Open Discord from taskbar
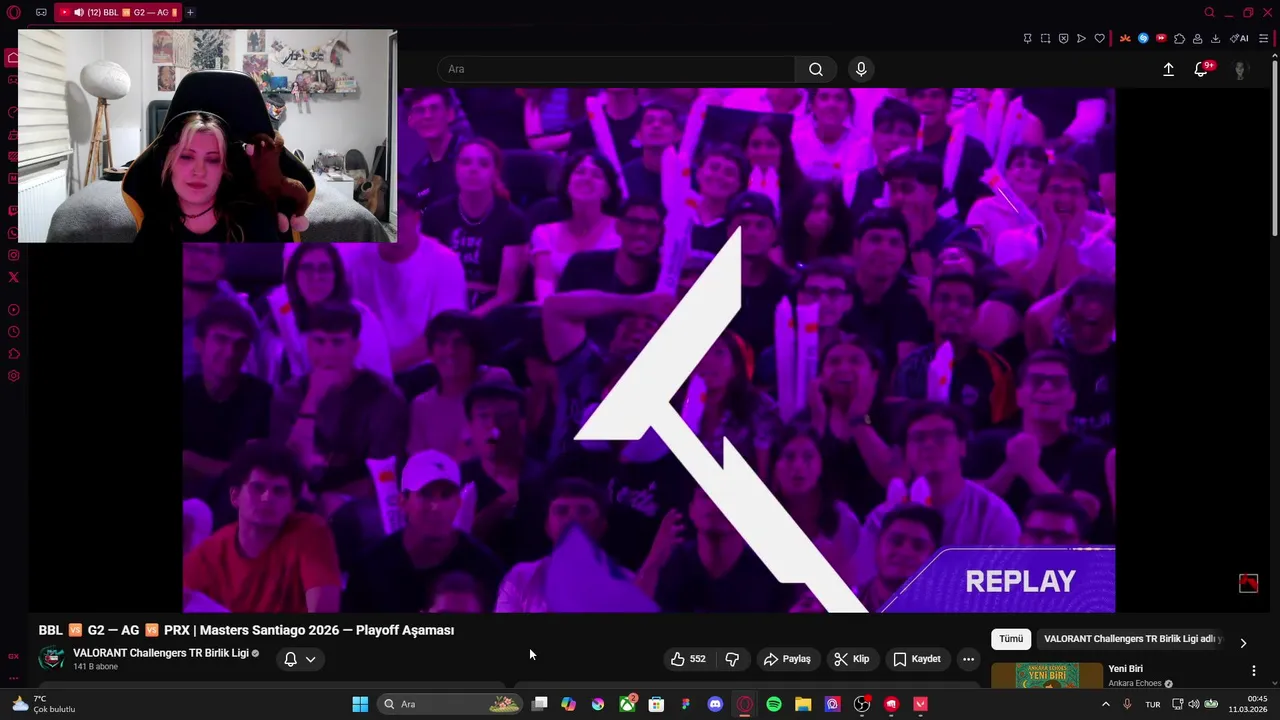 [x=715, y=704]
